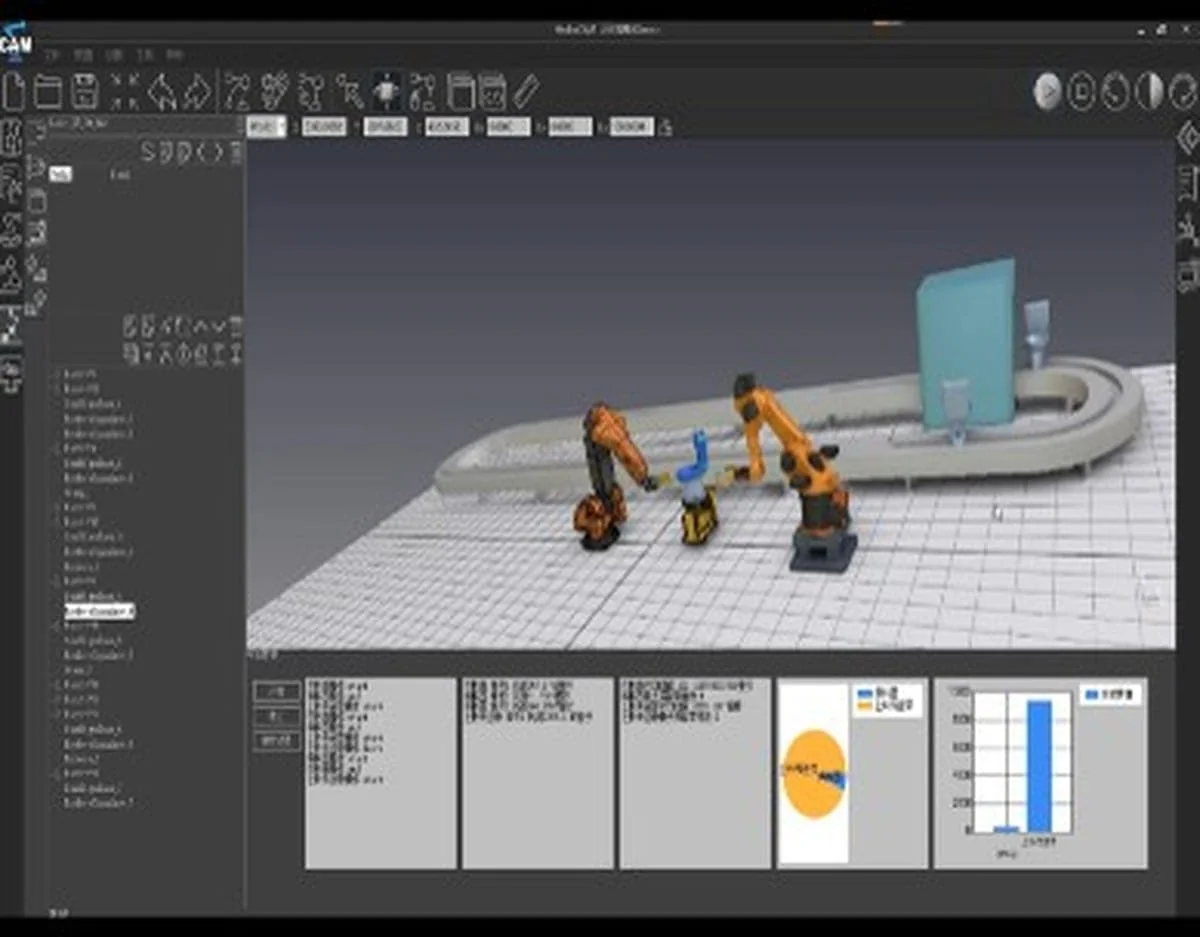
Task: Click the calculator-style icon beside the pencil
Action: (x=492, y=92)
